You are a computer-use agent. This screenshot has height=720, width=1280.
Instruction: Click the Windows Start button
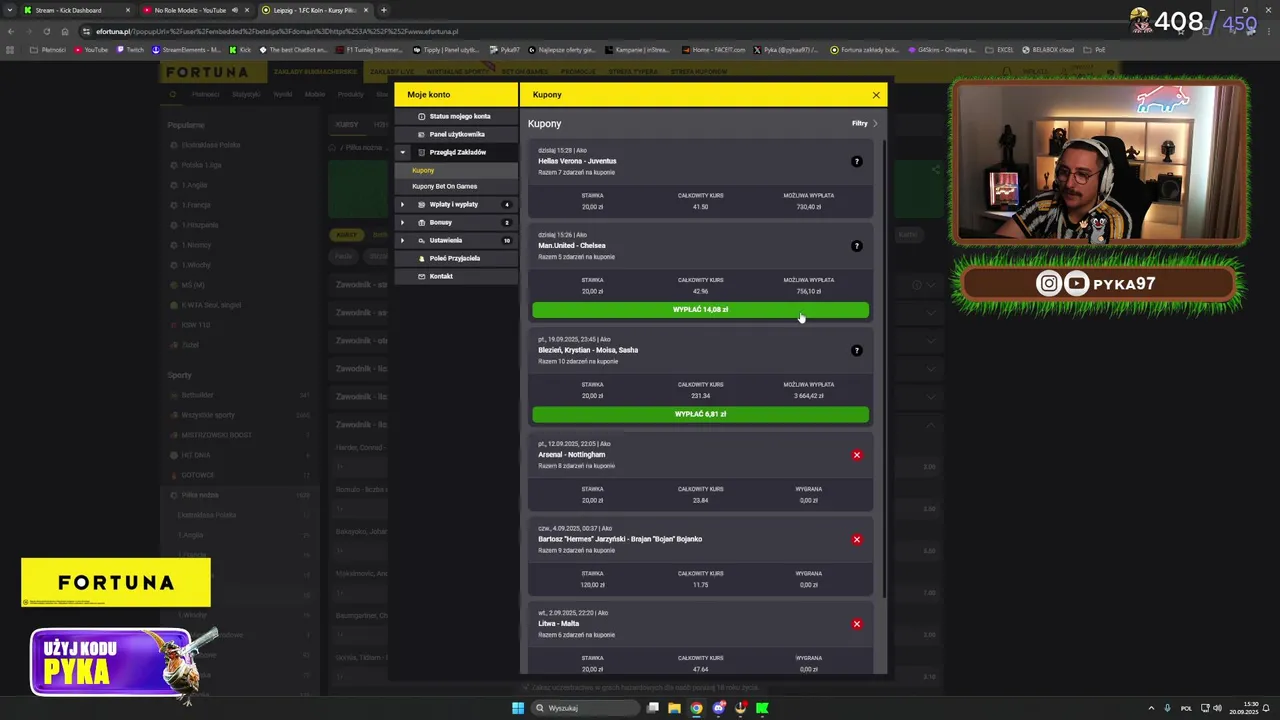518,708
